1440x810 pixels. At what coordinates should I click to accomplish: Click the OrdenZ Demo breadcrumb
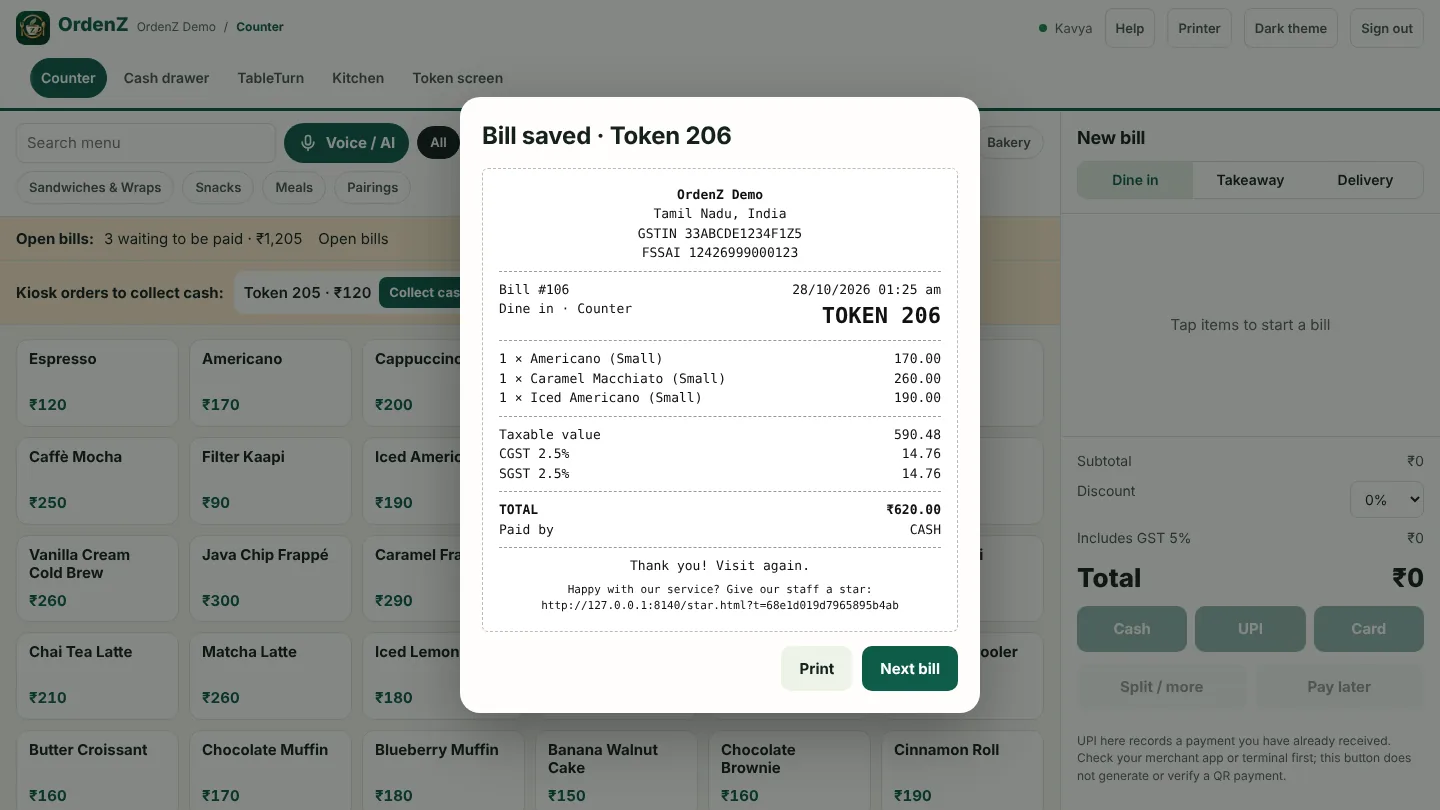click(x=176, y=27)
